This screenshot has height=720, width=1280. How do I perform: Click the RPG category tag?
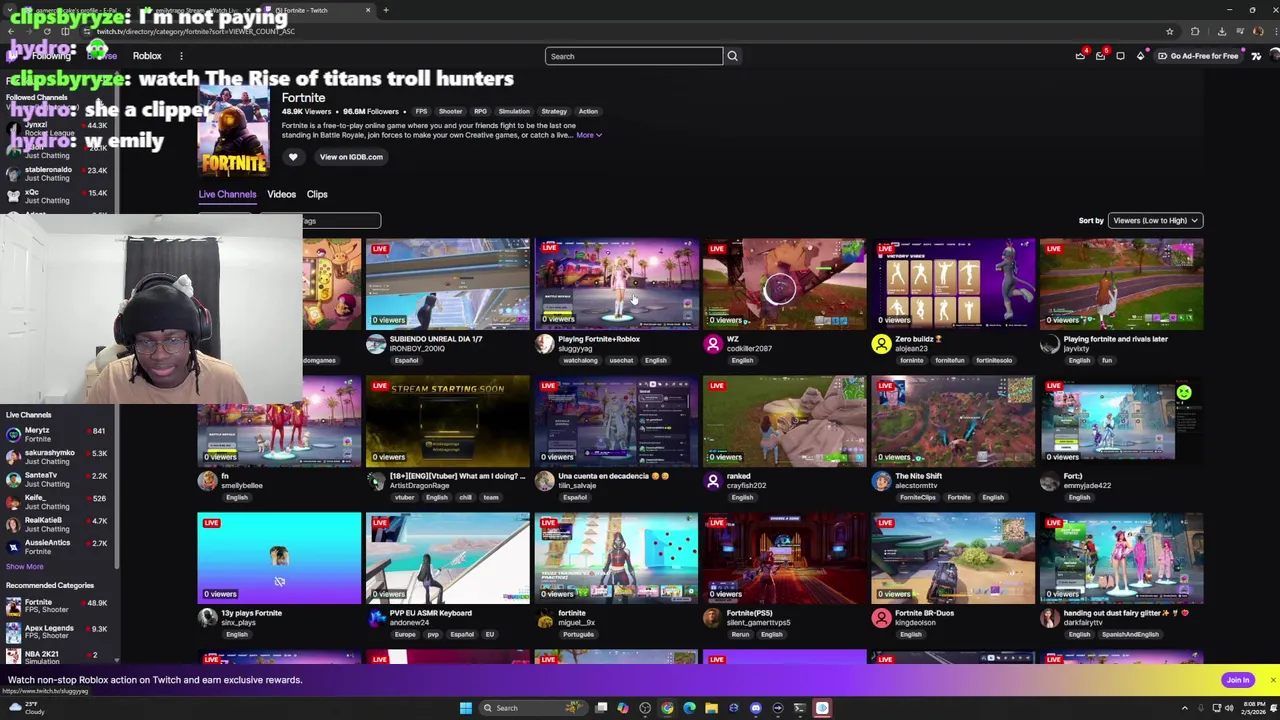(480, 111)
